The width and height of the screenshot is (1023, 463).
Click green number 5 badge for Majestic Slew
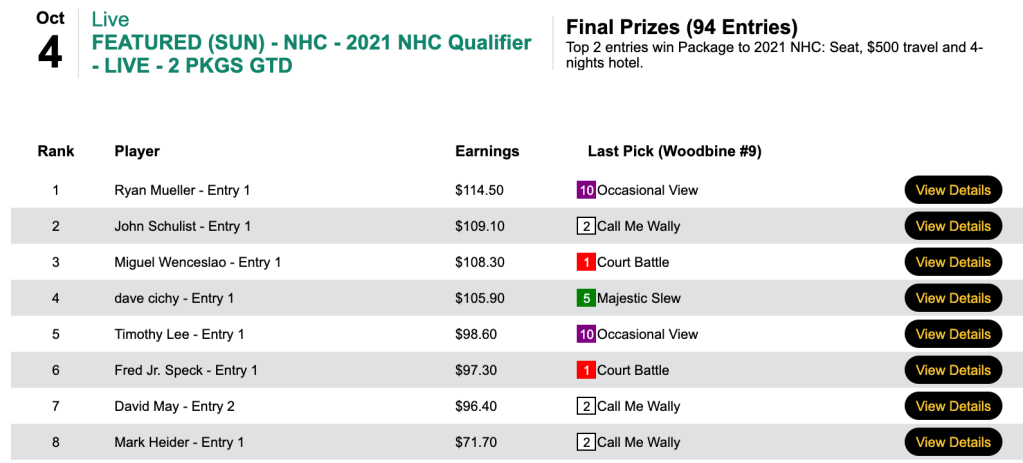tap(586, 298)
